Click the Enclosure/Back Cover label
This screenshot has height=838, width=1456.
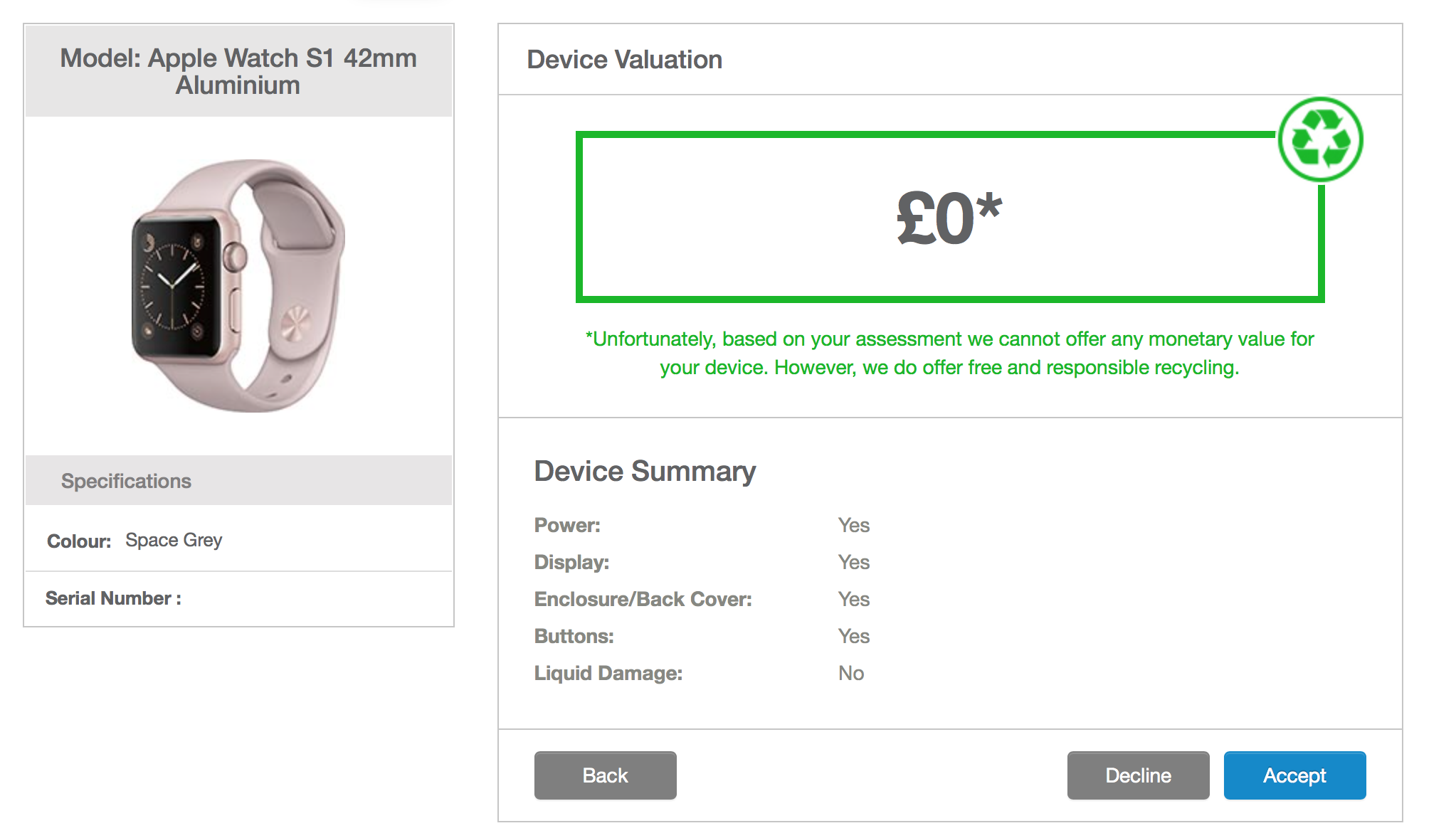tap(643, 599)
